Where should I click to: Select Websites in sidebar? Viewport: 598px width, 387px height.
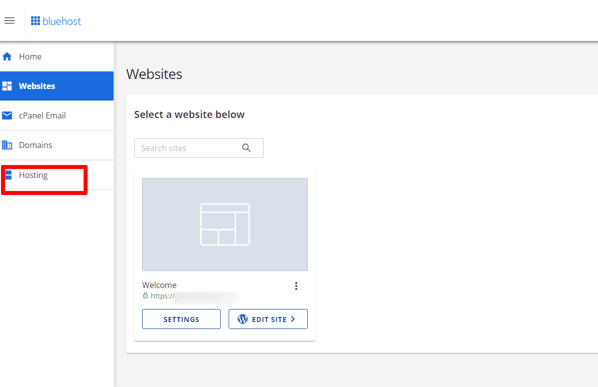[x=57, y=86]
